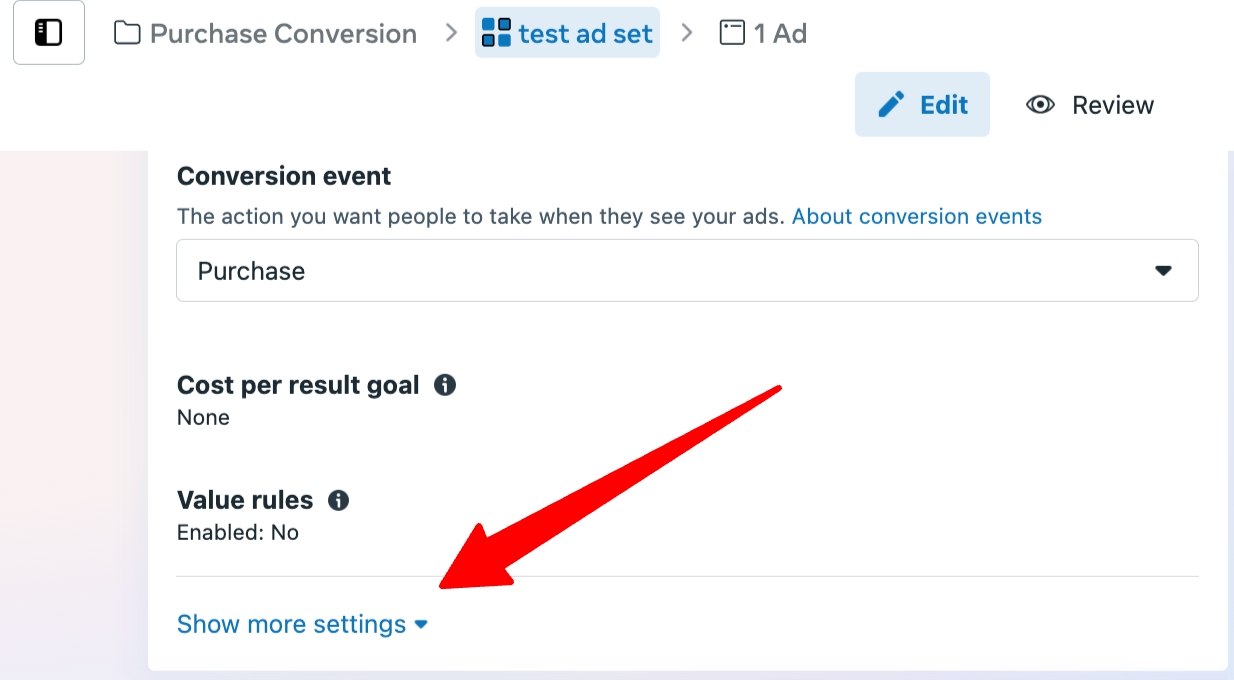Viewport: 1234px width, 680px height.
Task: Click the caret next to Show more settings
Action: coord(421,625)
